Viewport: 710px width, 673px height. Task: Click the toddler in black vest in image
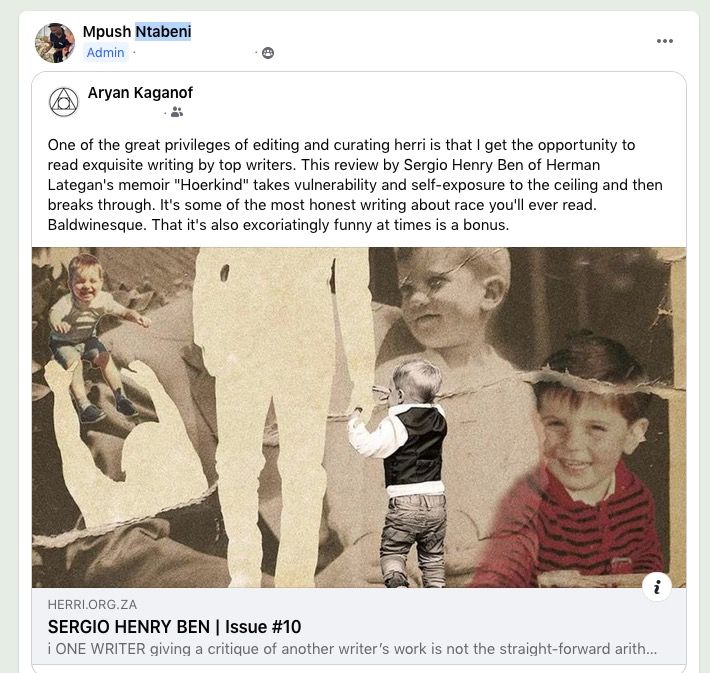click(x=405, y=470)
